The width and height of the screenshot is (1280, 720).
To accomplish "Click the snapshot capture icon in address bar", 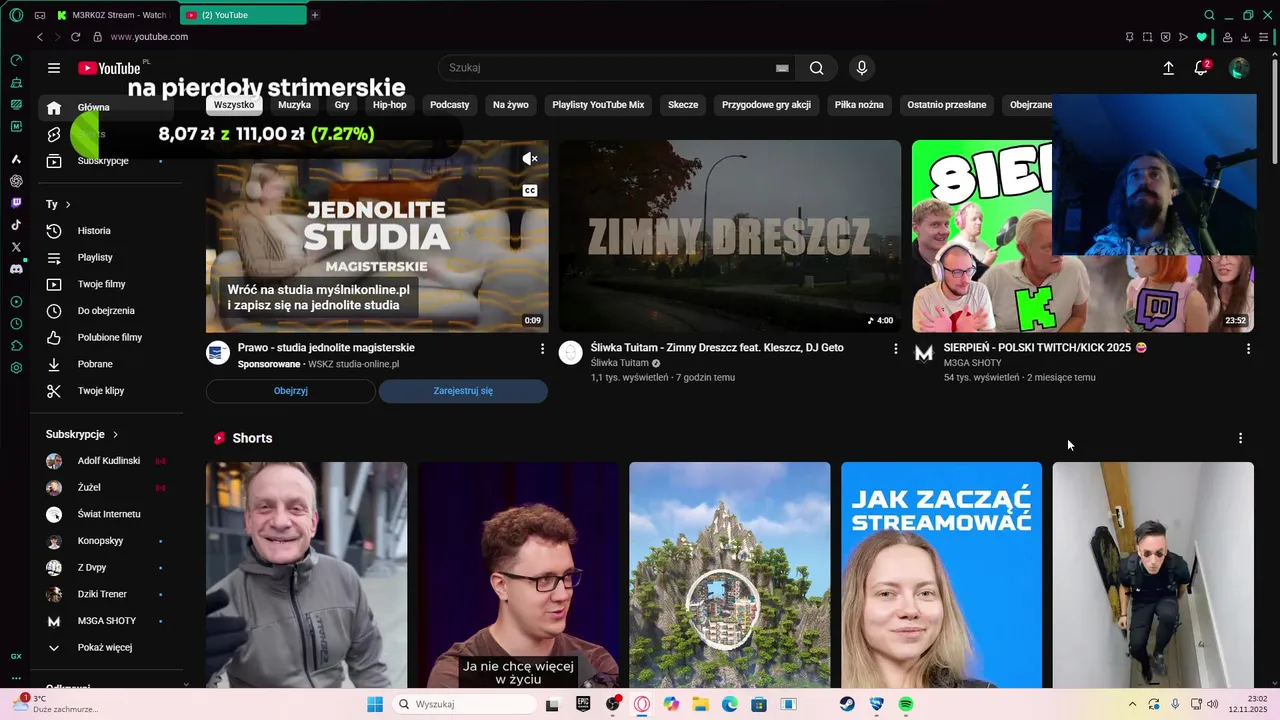I will click(x=1147, y=37).
